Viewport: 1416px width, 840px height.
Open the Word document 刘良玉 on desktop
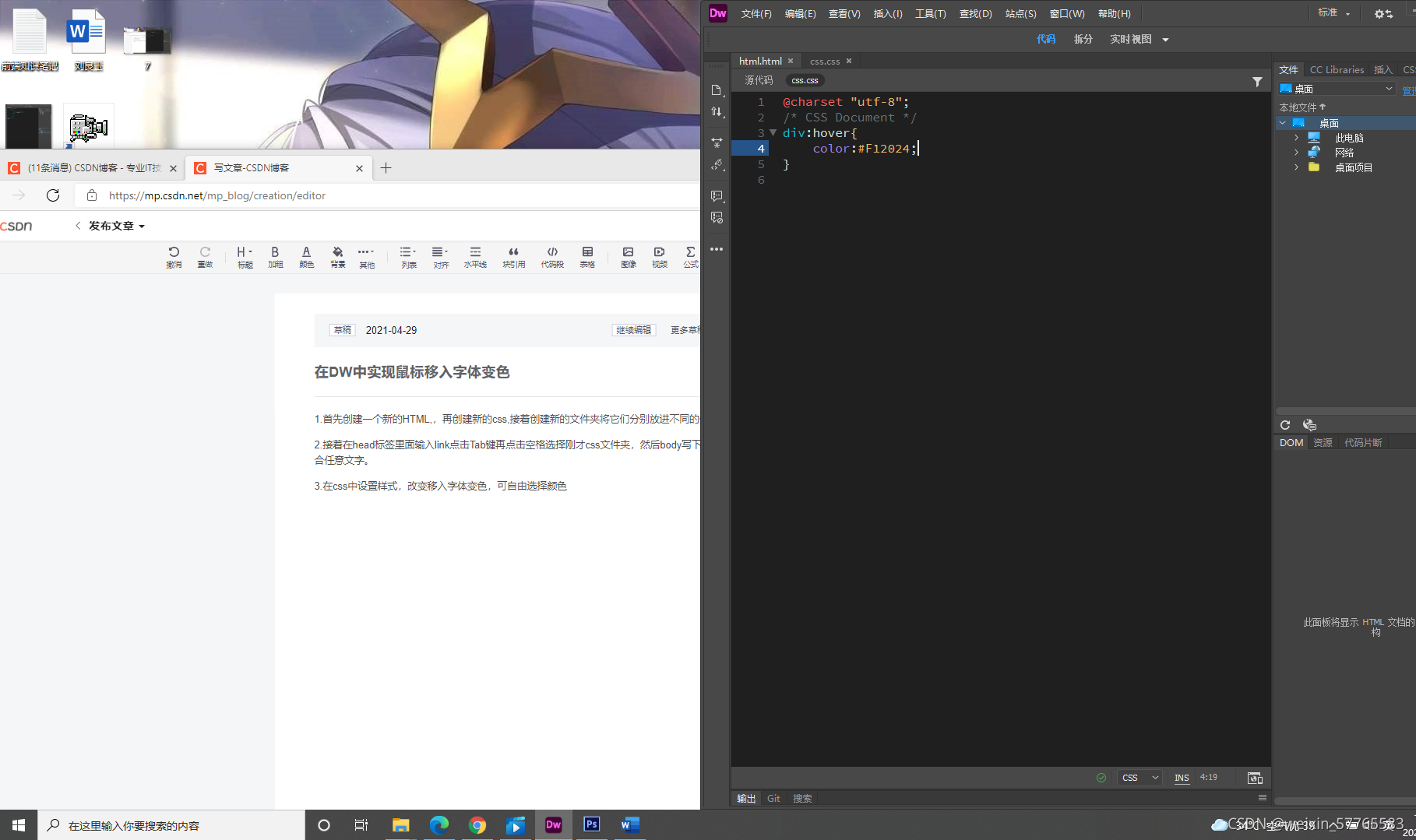[88, 40]
